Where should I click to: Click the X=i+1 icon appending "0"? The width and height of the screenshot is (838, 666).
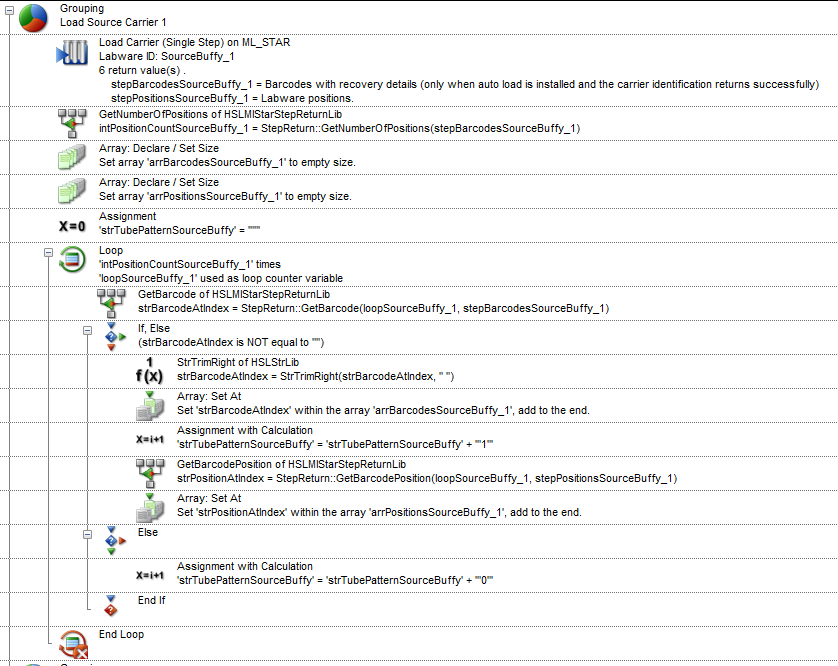(x=150, y=576)
